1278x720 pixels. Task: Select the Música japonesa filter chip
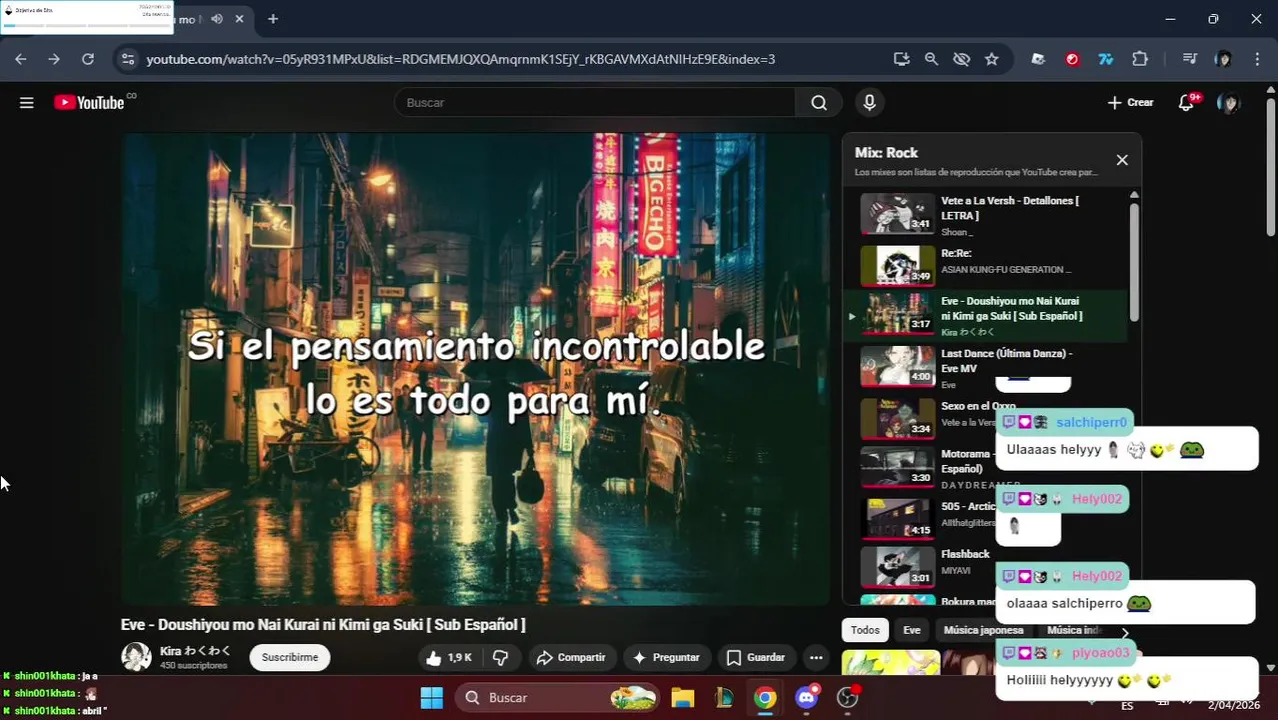984,630
